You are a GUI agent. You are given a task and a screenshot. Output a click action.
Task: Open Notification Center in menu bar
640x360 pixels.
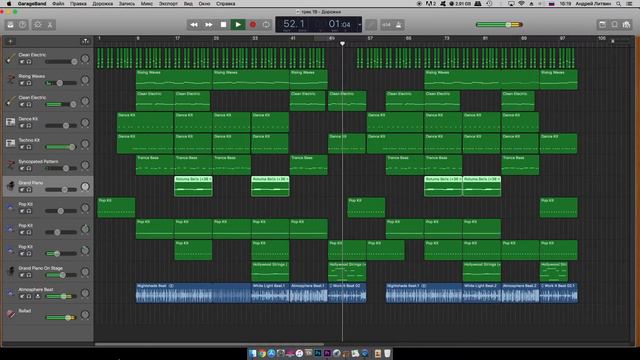click(x=630, y=4)
